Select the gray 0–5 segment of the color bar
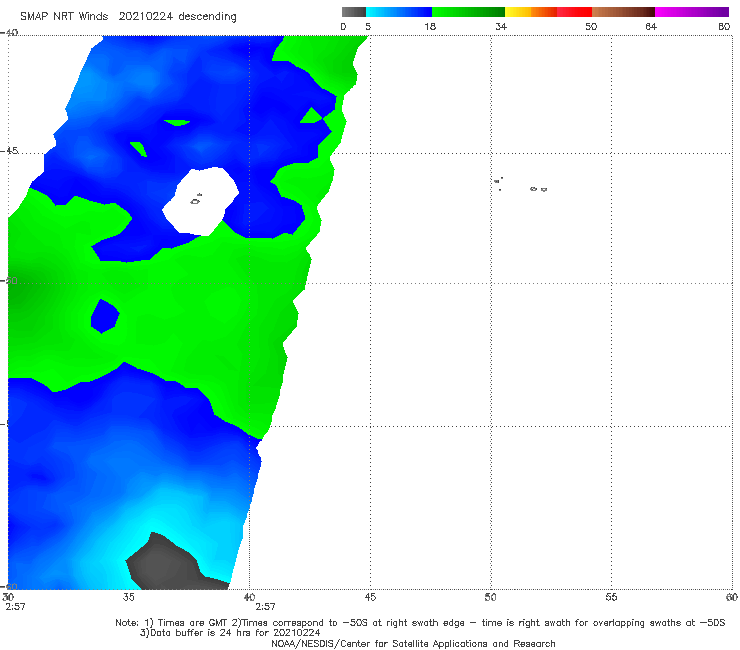 [x=354, y=12]
